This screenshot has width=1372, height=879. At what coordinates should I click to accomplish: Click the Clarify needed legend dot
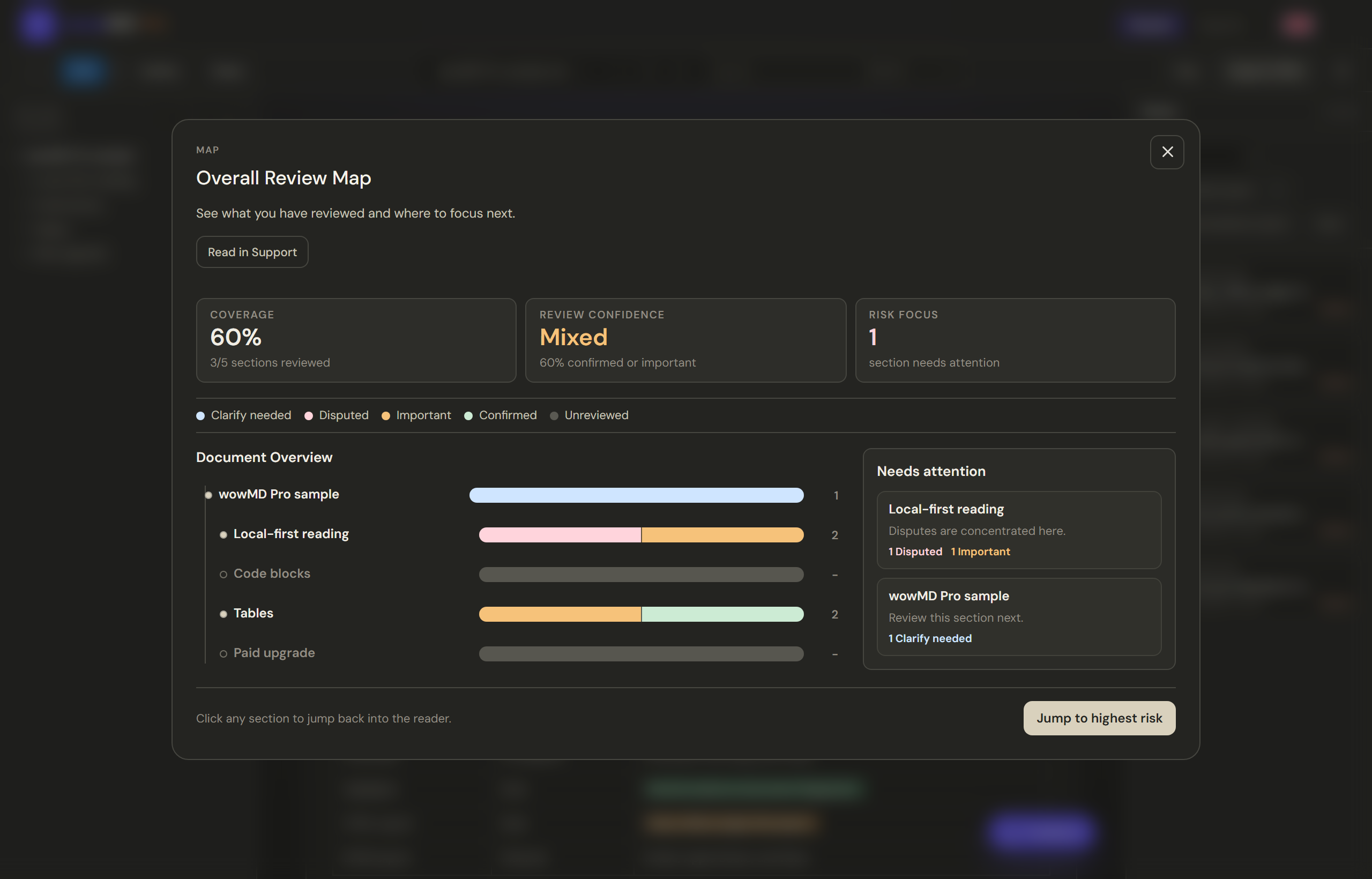[x=200, y=415]
